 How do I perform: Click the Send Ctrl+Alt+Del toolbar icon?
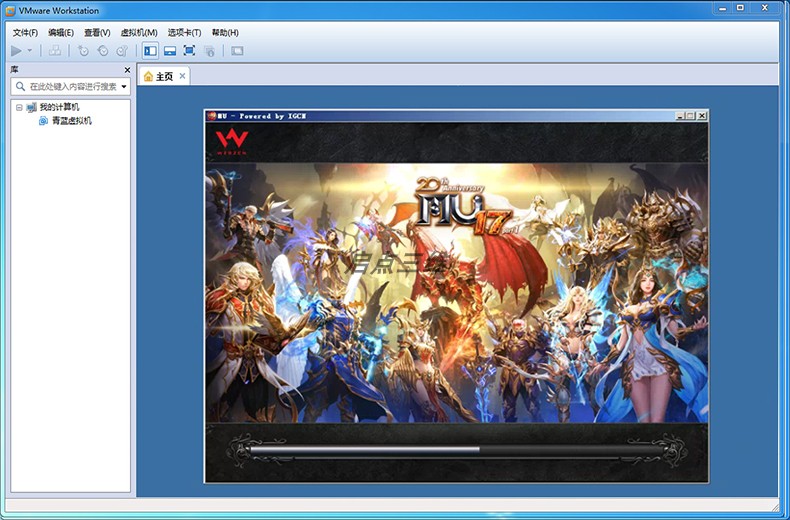tap(55, 50)
